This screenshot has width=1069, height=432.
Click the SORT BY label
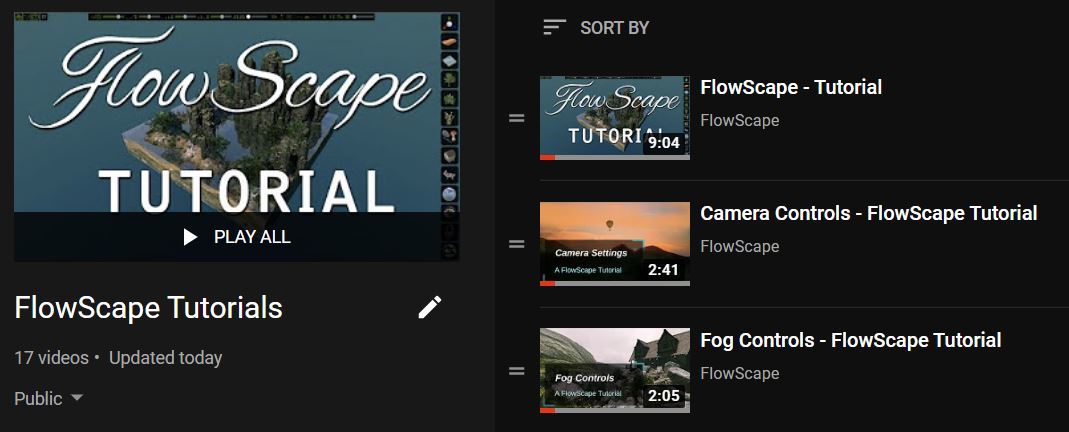614,28
